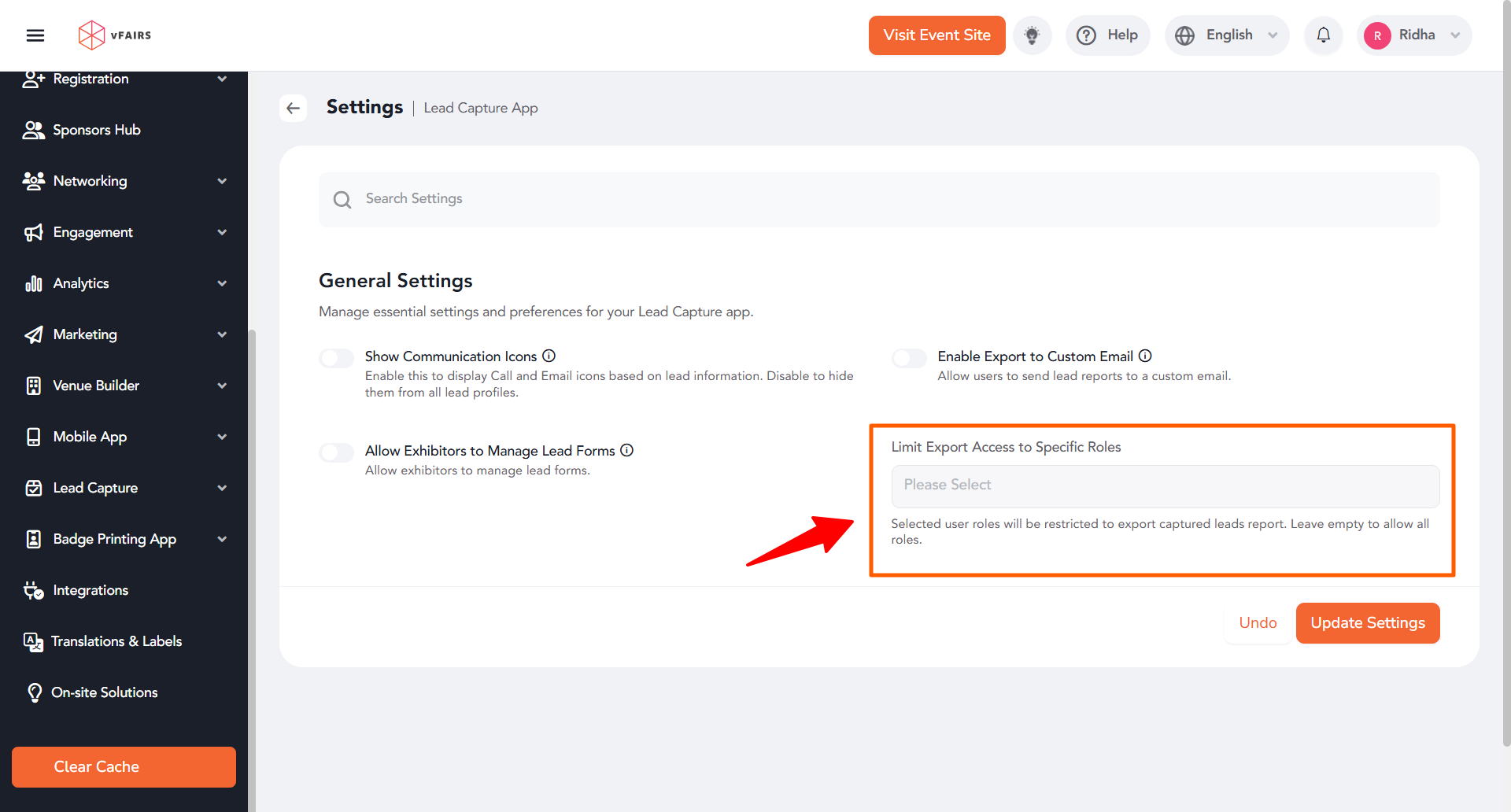1511x812 pixels.
Task: Click the On-site Solutions location icon
Action: pos(34,692)
